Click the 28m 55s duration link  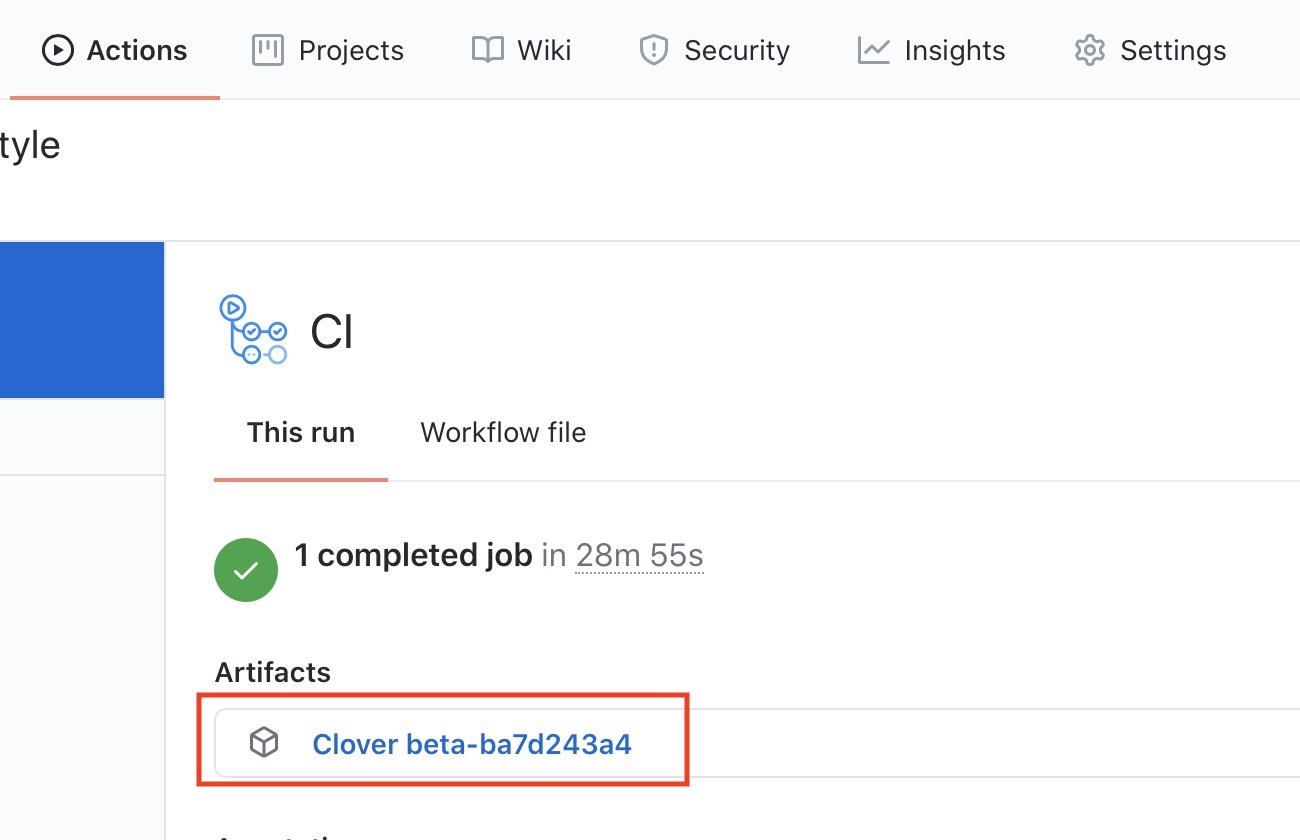coord(639,555)
